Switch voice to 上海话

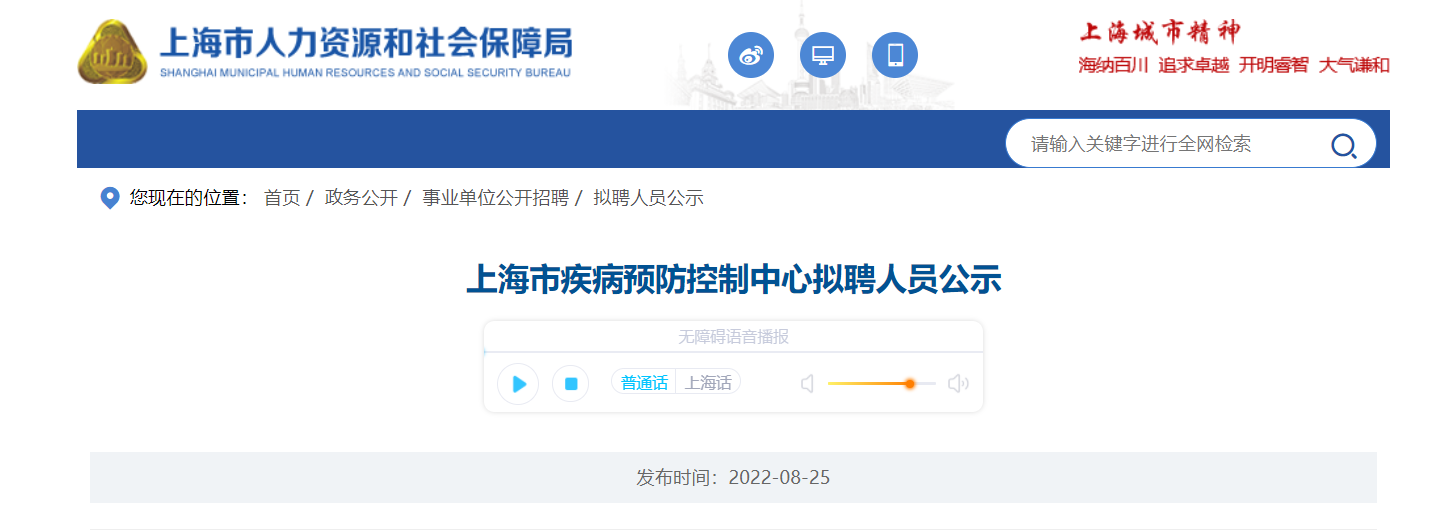(708, 383)
